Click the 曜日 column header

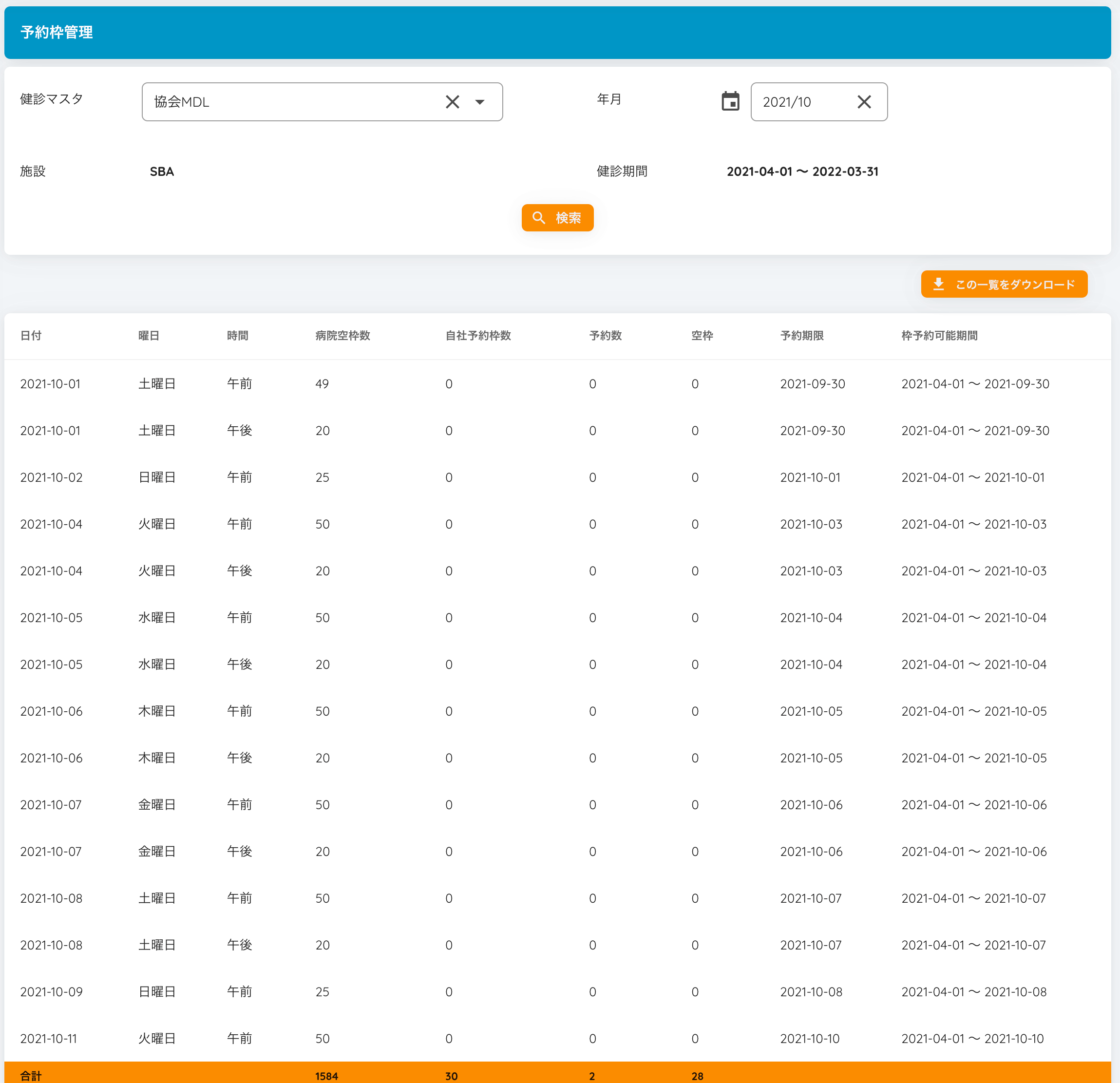(149, 336)
